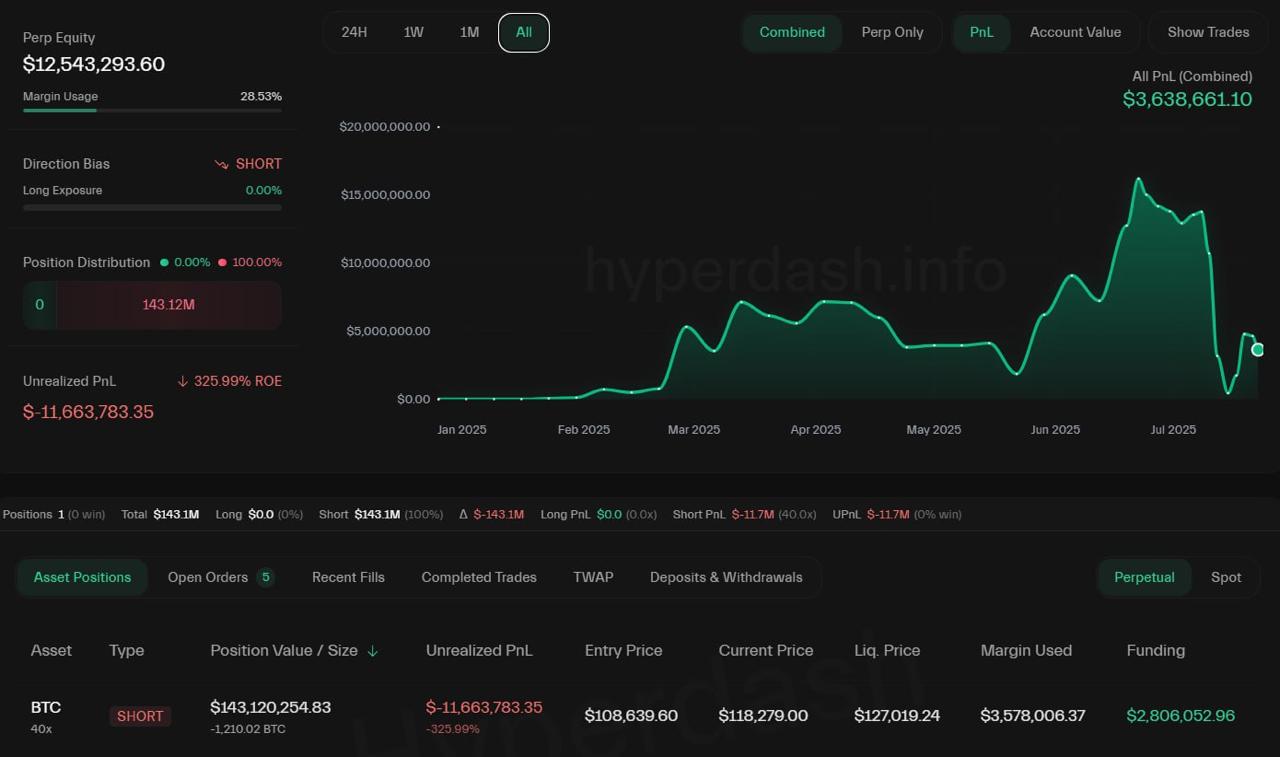Sort by Asset column header

pos(51,650)
